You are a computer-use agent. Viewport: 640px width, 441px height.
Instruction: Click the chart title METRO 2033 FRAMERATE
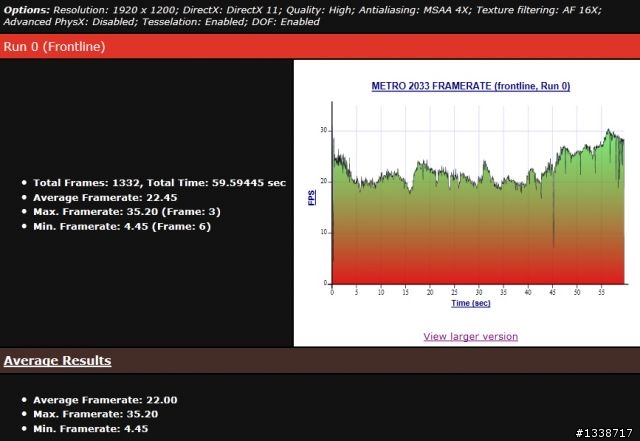tap(471, 86)
